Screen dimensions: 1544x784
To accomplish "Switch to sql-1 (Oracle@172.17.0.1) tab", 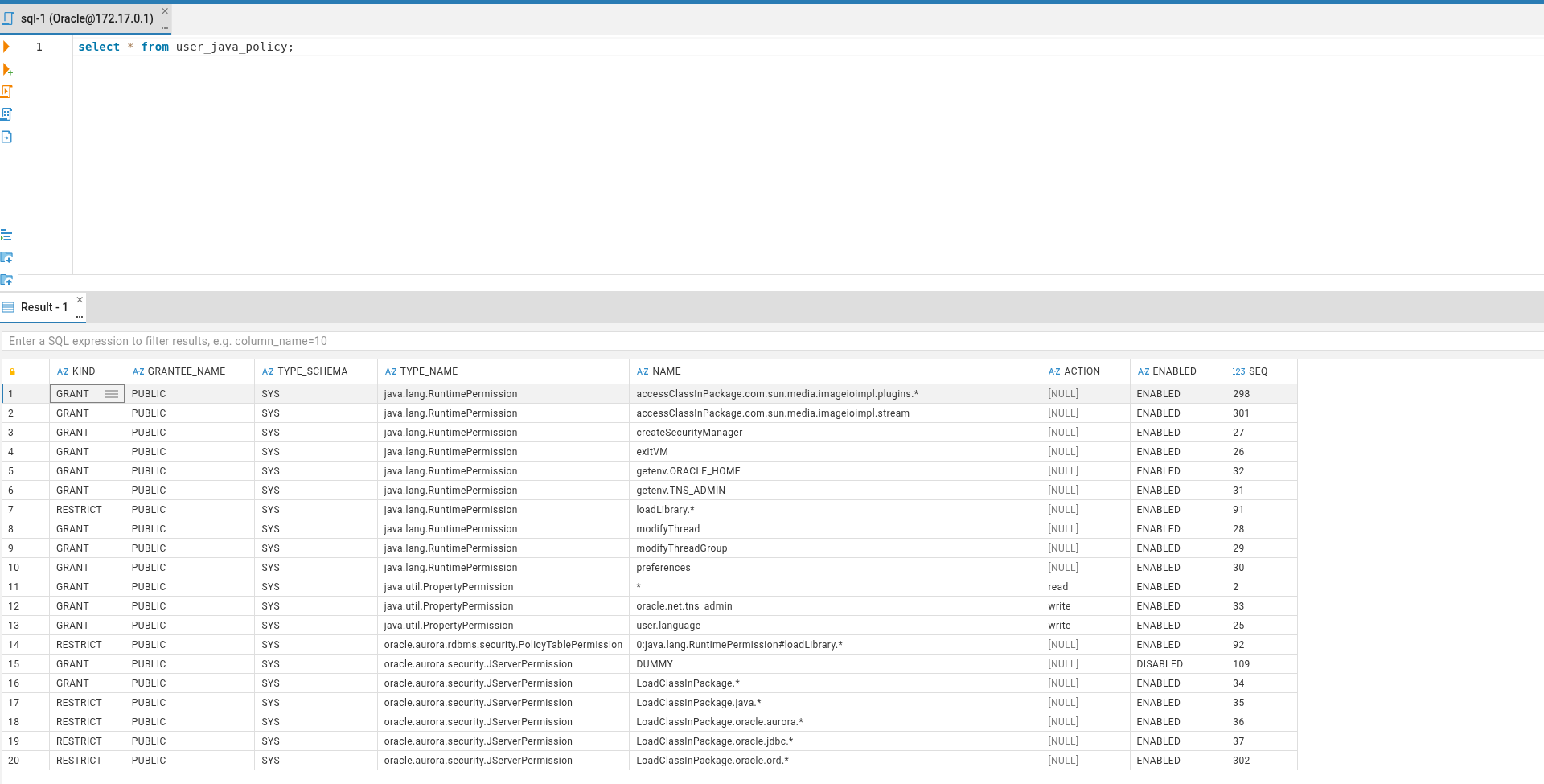I will click(87, 18).
